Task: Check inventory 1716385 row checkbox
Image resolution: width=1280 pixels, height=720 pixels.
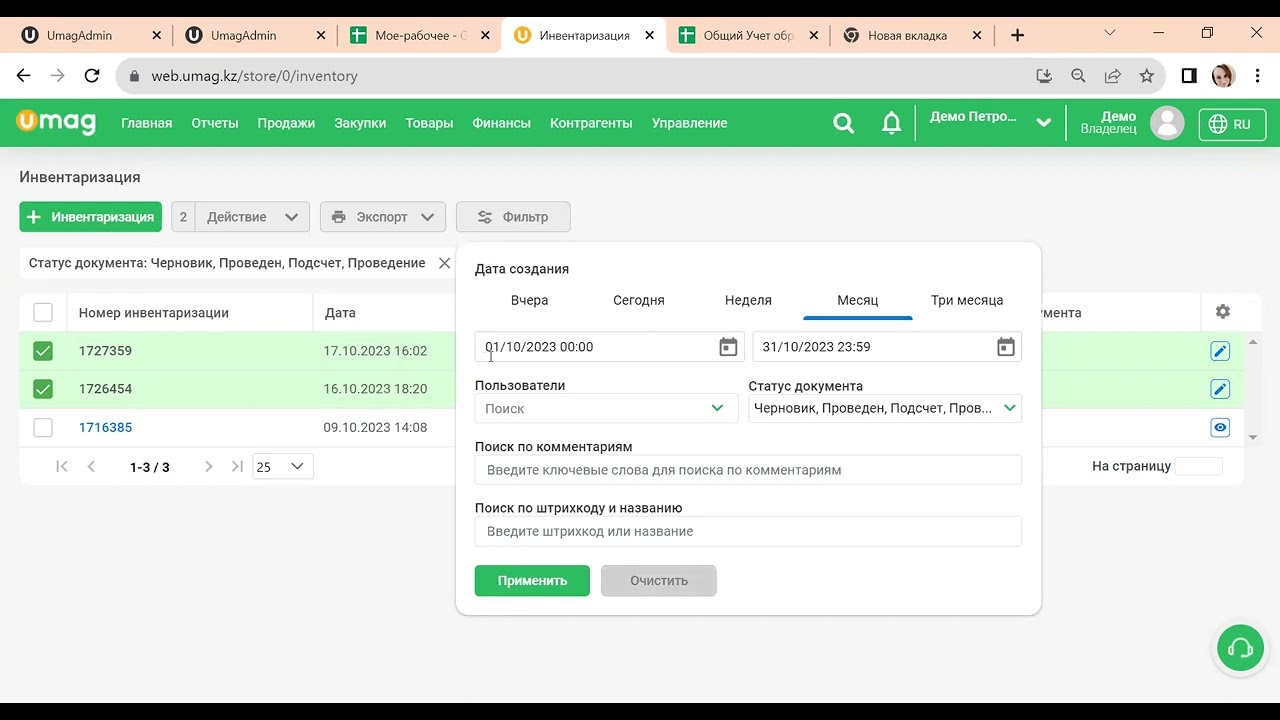Action: click(43, 427)
